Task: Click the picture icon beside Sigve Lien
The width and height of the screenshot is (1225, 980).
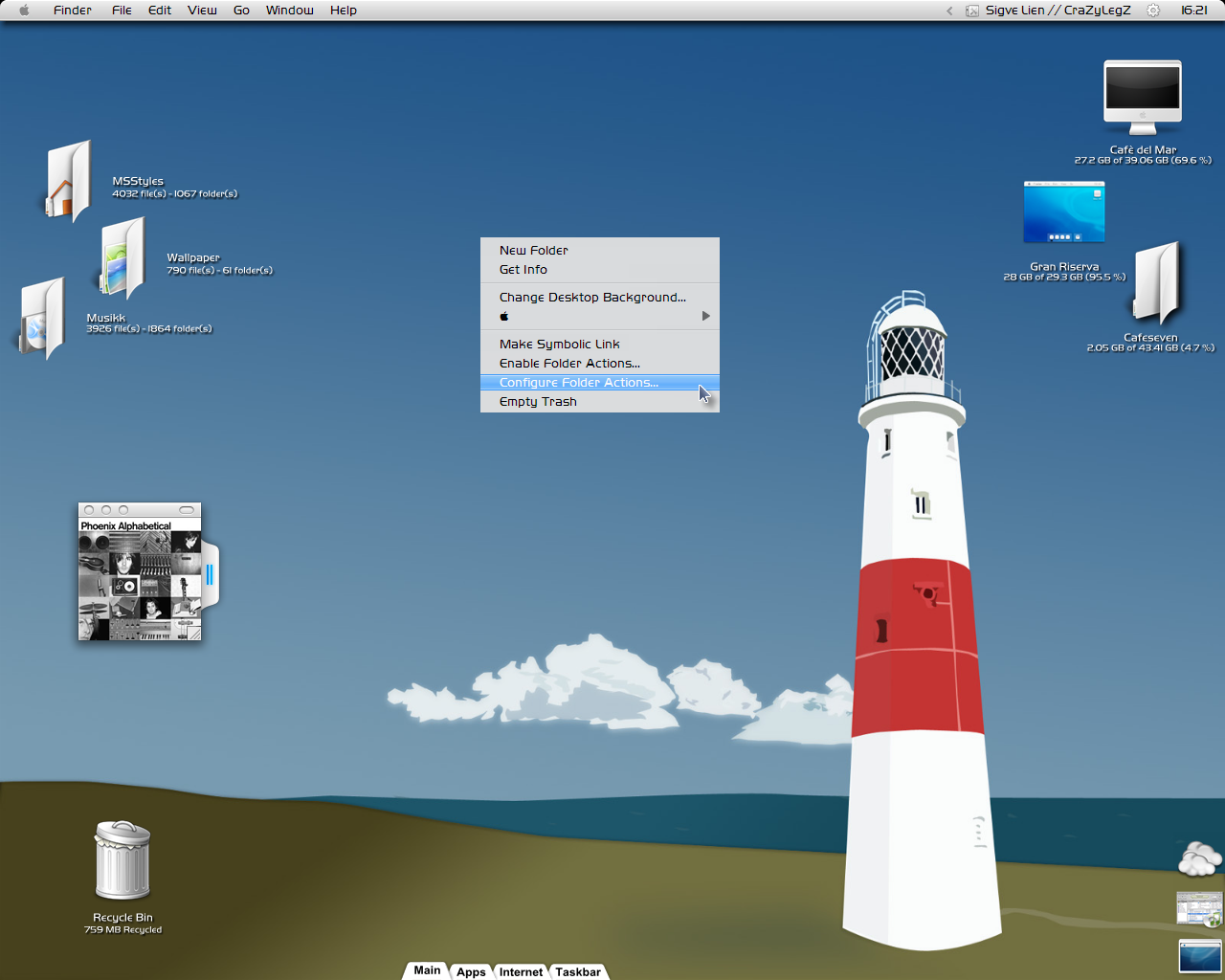Action: click(x=972, y=11)
